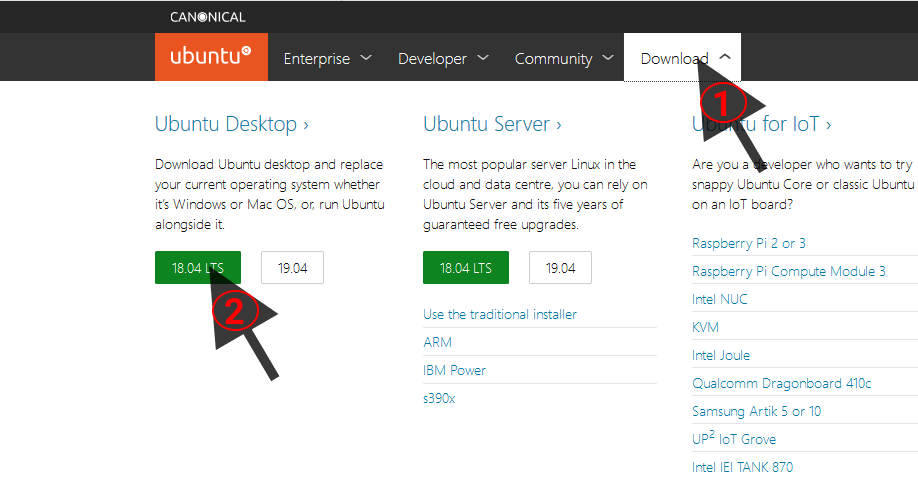Choose Ubuntu Desktop 19.04 button
Image resolution: width=918 pixels, height=500 pixels.
(x=292, y=268)
